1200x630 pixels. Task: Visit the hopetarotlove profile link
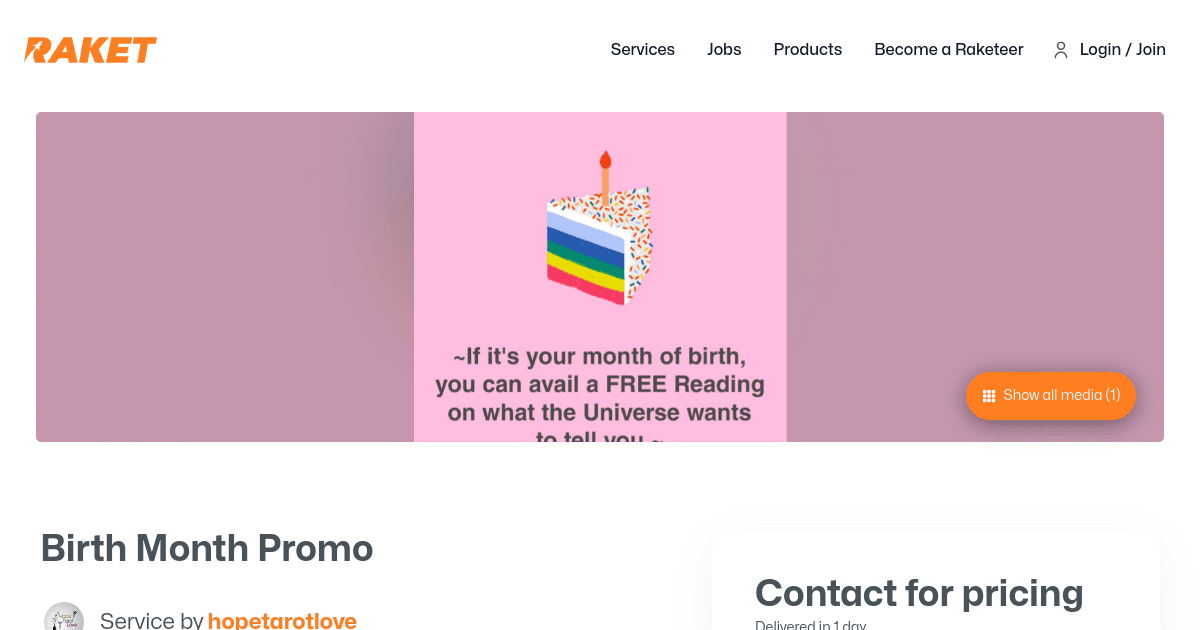coord(282,620)
